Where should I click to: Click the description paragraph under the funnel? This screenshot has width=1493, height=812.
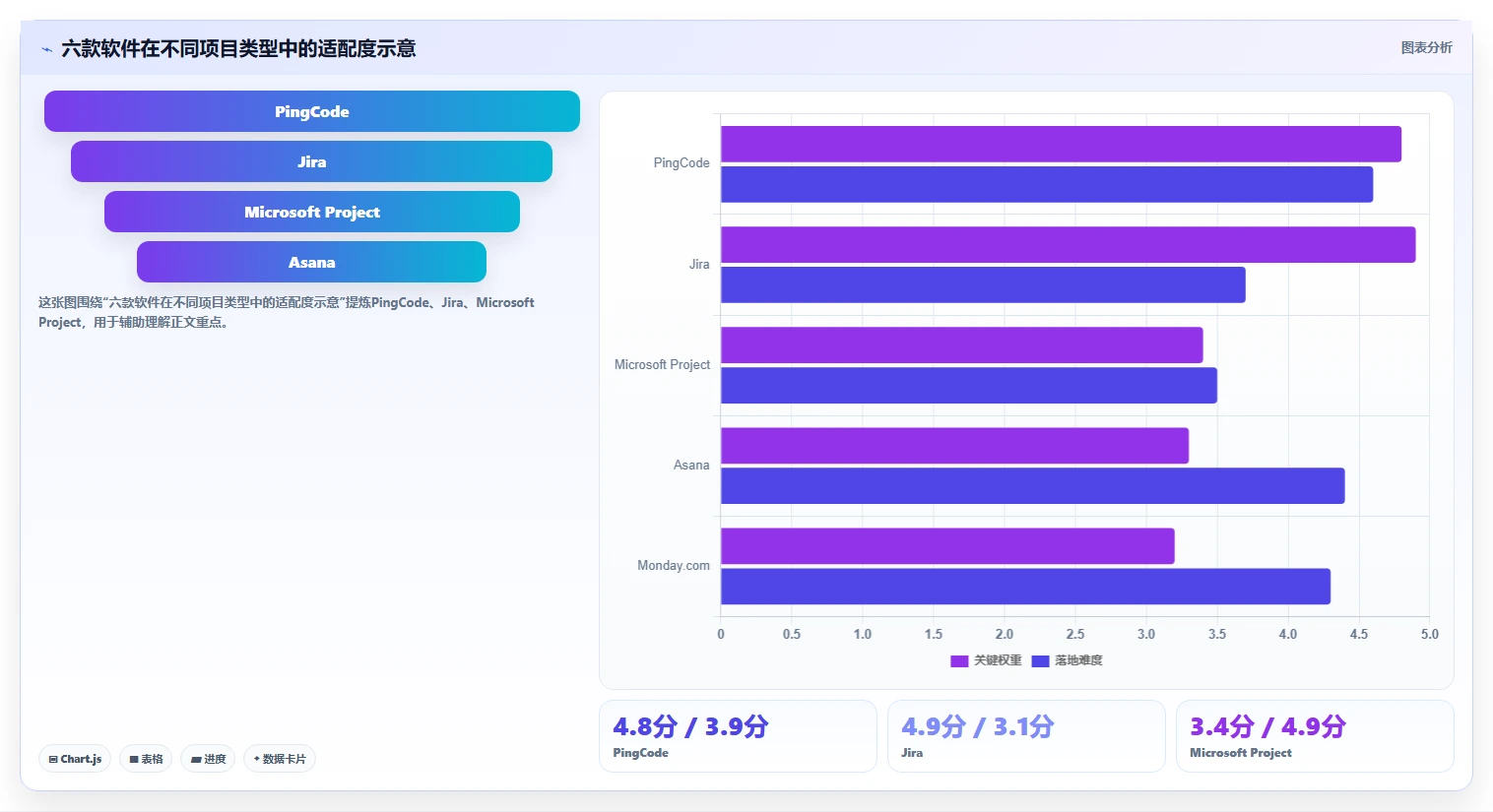click(x=287, y=312)
